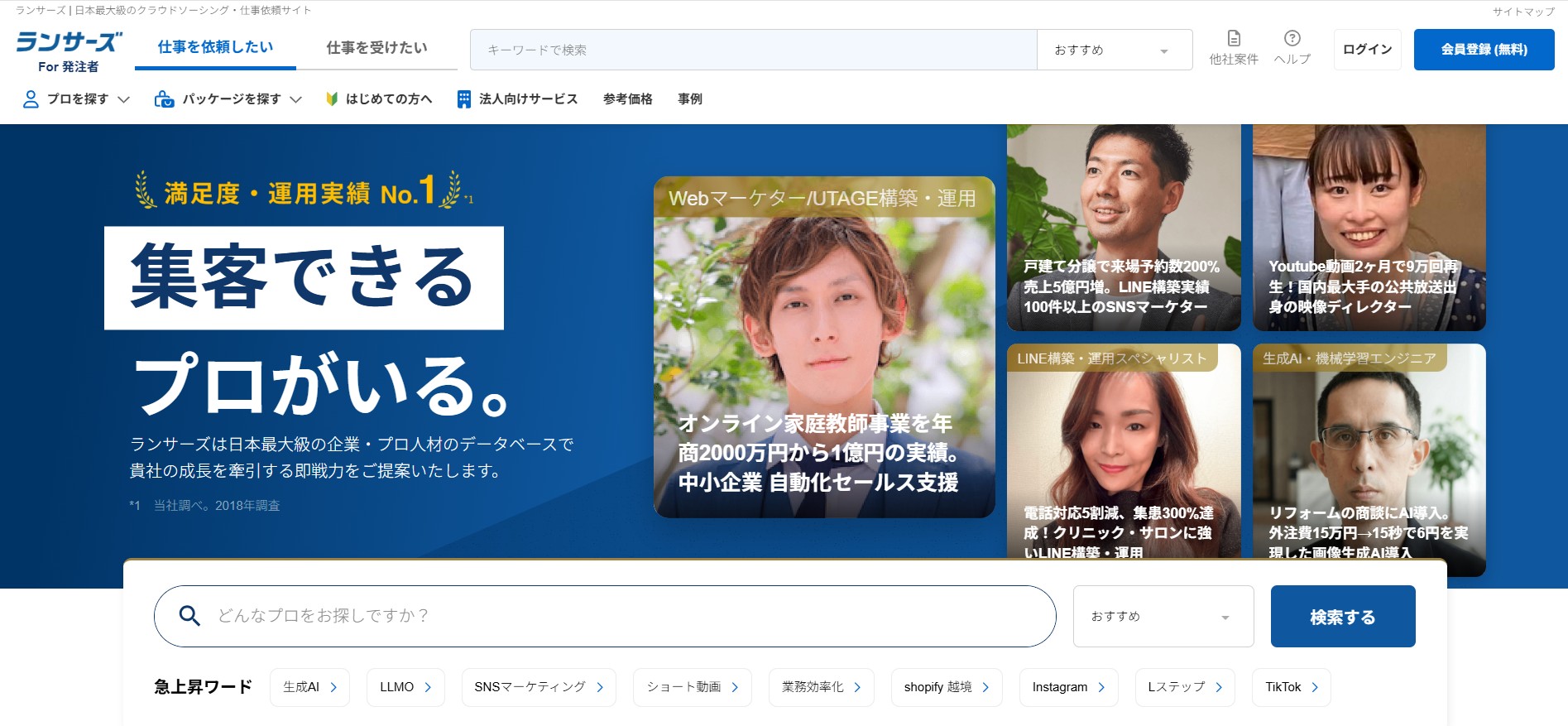Expand the パッケージを探す menu chevron
1568x726 pixels.
295,99
